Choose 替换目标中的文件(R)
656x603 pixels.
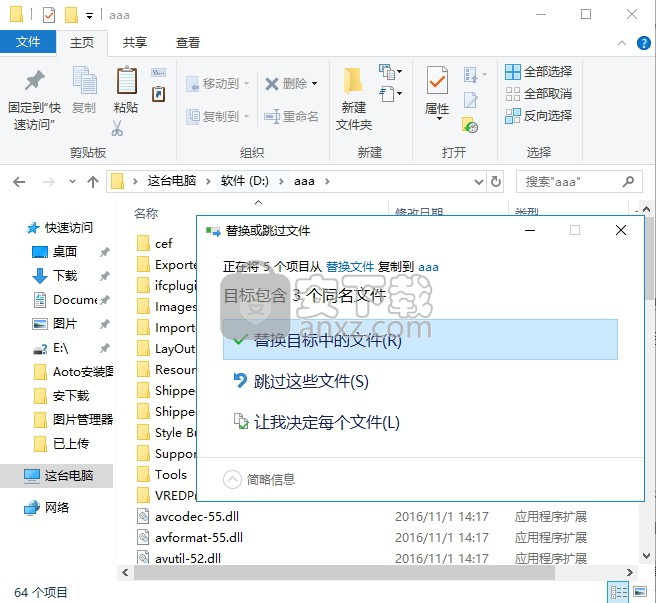tap(420, 339)
